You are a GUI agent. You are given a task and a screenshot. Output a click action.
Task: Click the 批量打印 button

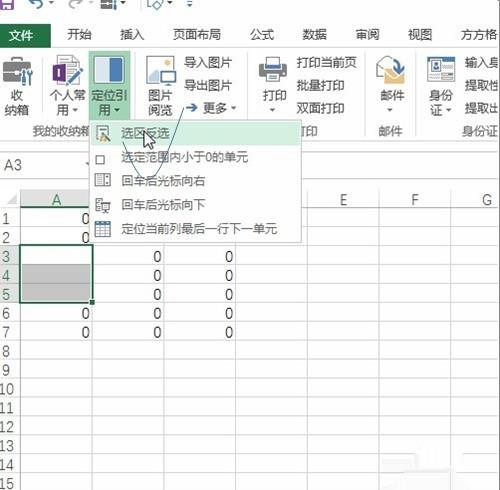[x=320, y=86]
